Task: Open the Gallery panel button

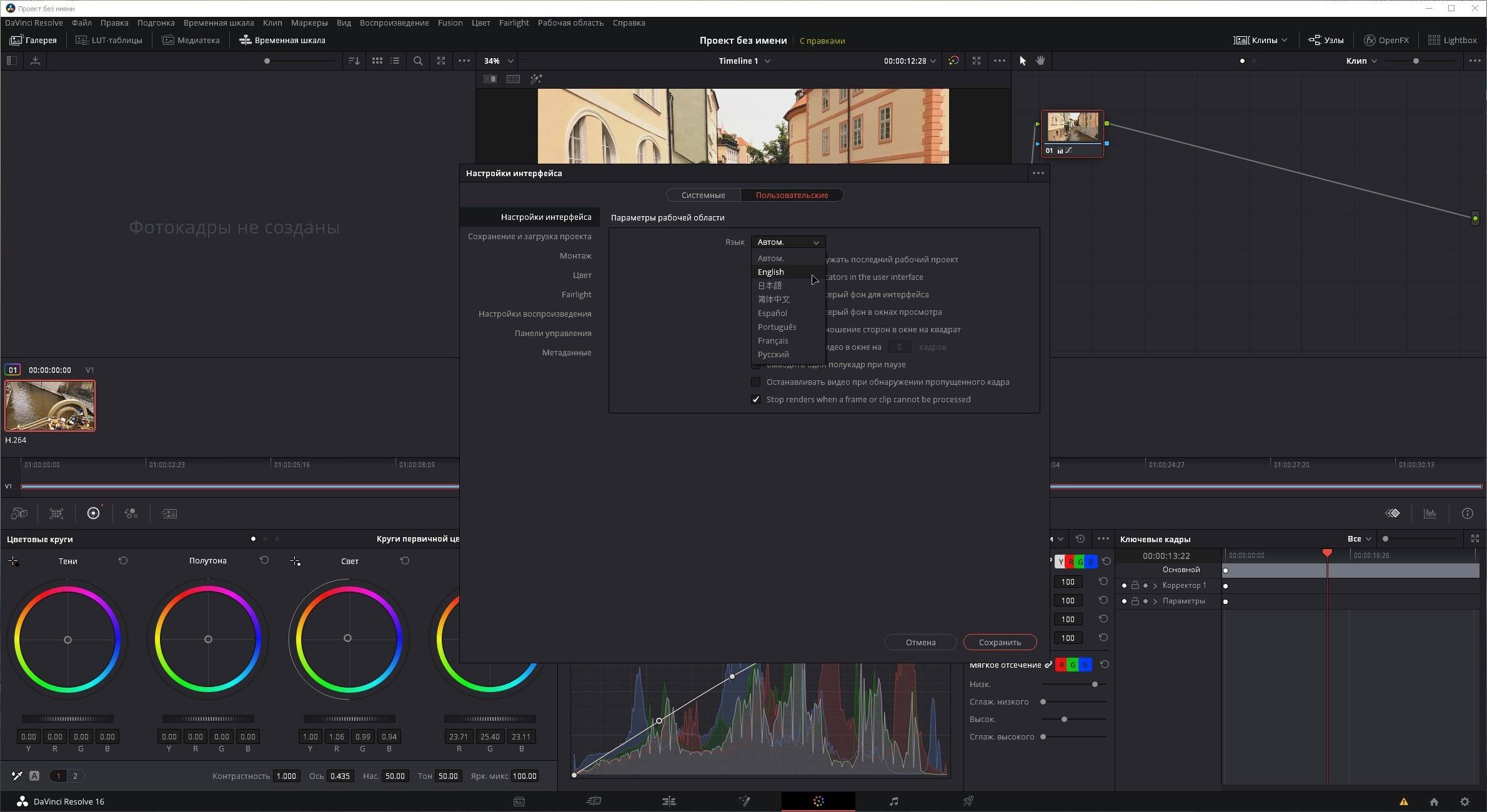Action: (x=33, y=40)
